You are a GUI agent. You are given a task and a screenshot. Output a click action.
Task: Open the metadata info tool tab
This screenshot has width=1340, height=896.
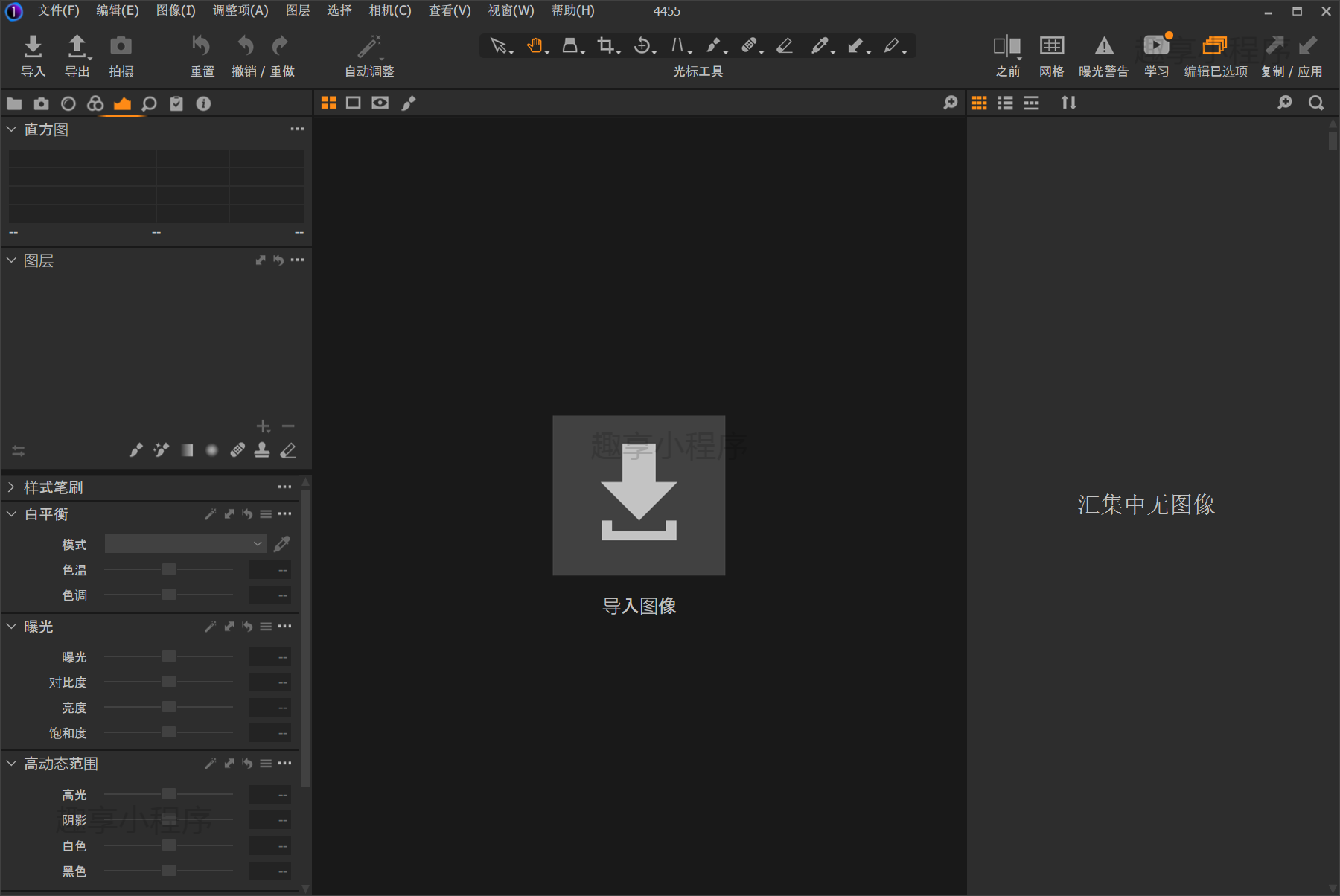[203, 103]
